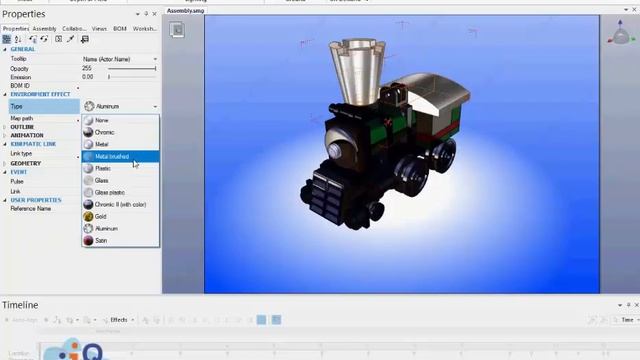This screenshot has height=360, width=640.
Task: Collapse the KINEMATIC LINK section
Action: coord(5,144)
